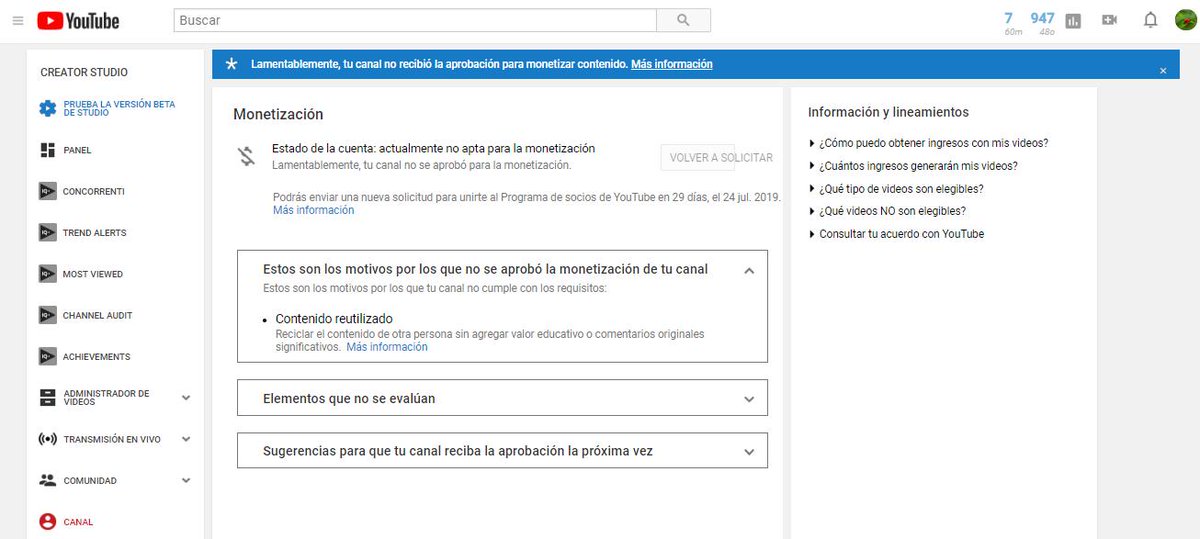Click the 7 views 60m counter
This screenshot has width=1200, height=539.
coord(1008,22)
